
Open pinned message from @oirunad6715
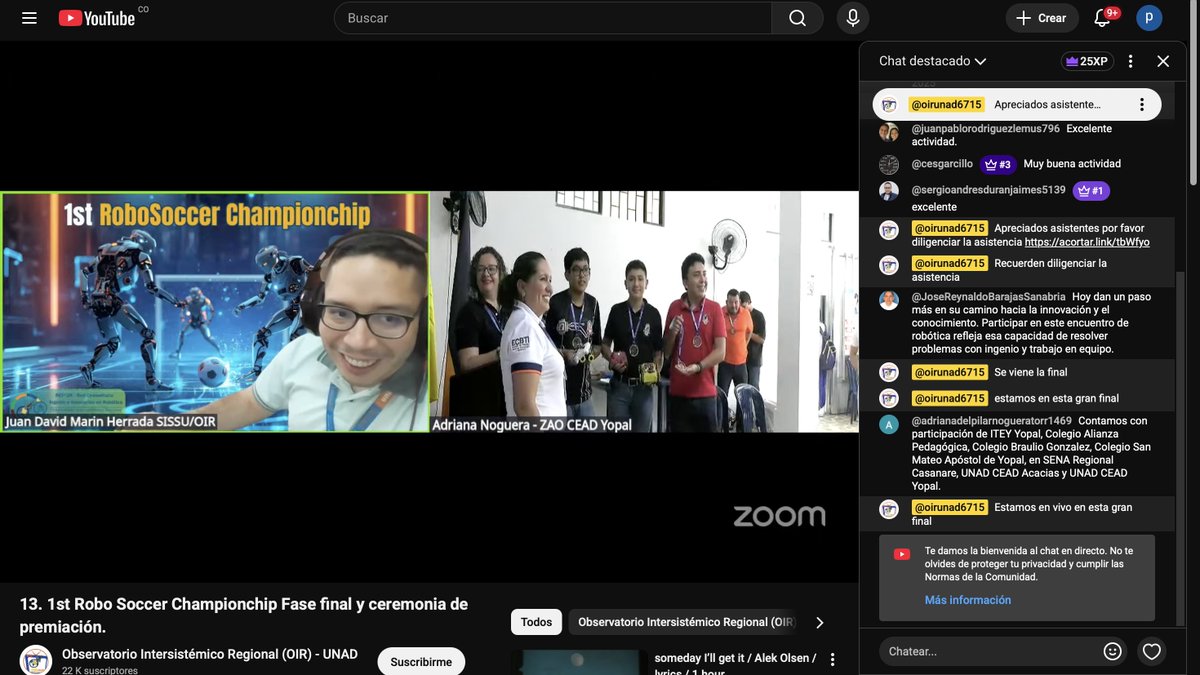1017,104
